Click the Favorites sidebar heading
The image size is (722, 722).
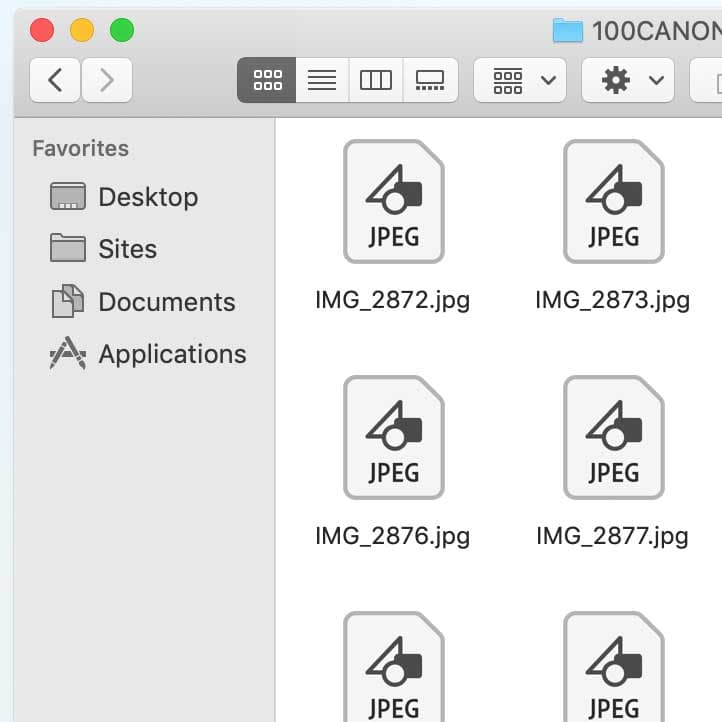point(81,148)
